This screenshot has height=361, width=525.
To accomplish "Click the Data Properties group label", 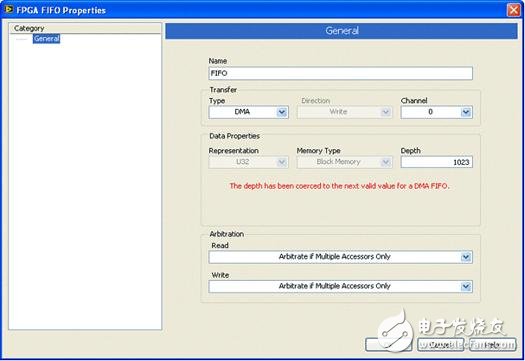I will pos(234,136).
